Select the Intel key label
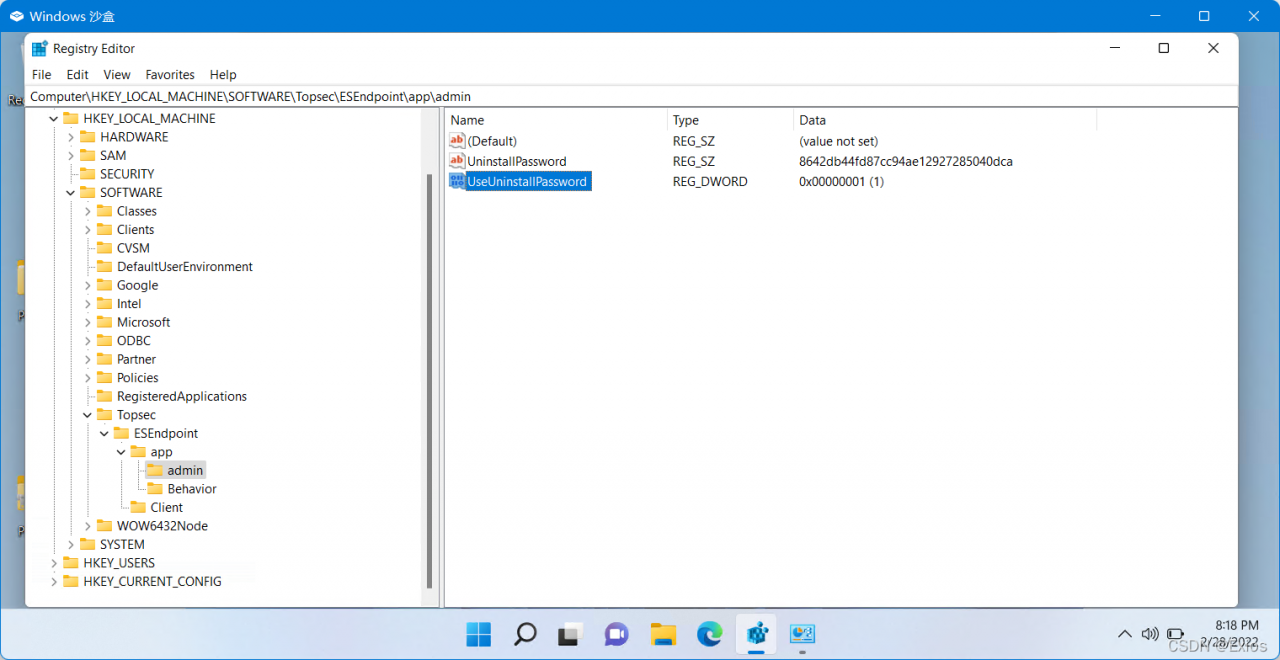1280x660 pixels. click(x=129, y=304)
